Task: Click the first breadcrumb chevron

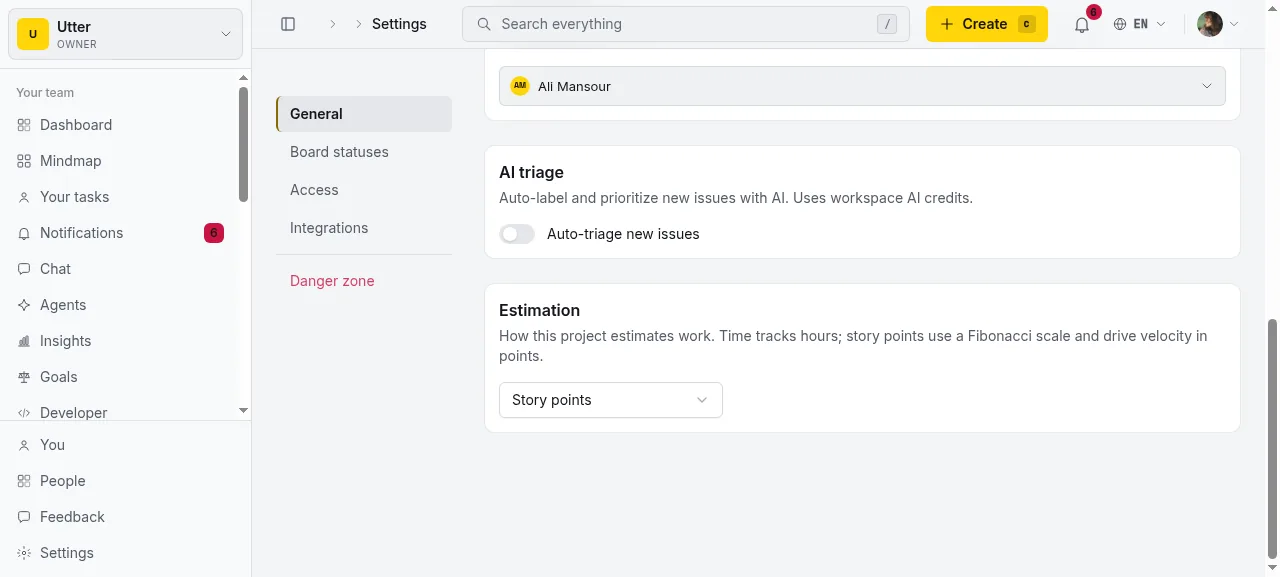Action: coord(333,24)
